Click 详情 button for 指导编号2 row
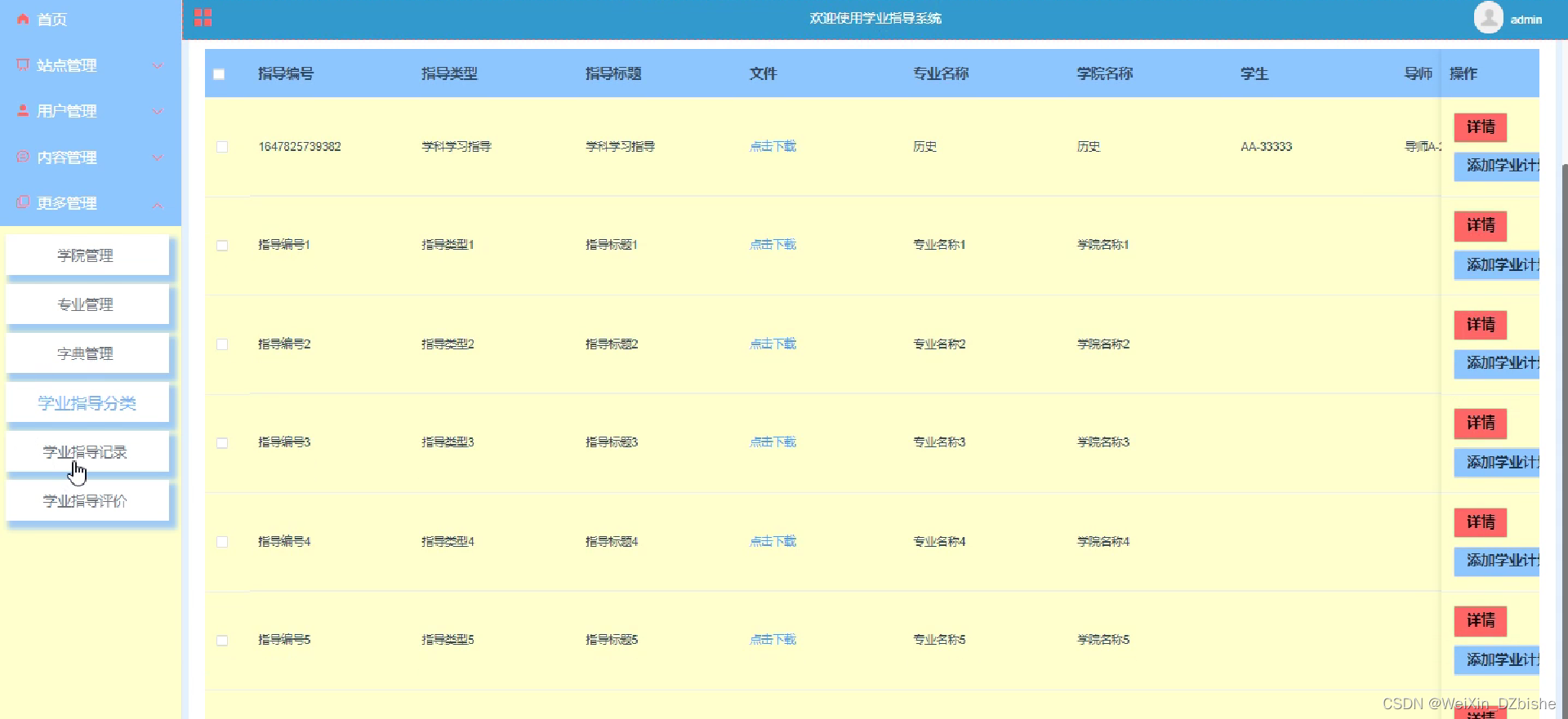The width and height of the screenshot is (1568, 719). 1481,324
